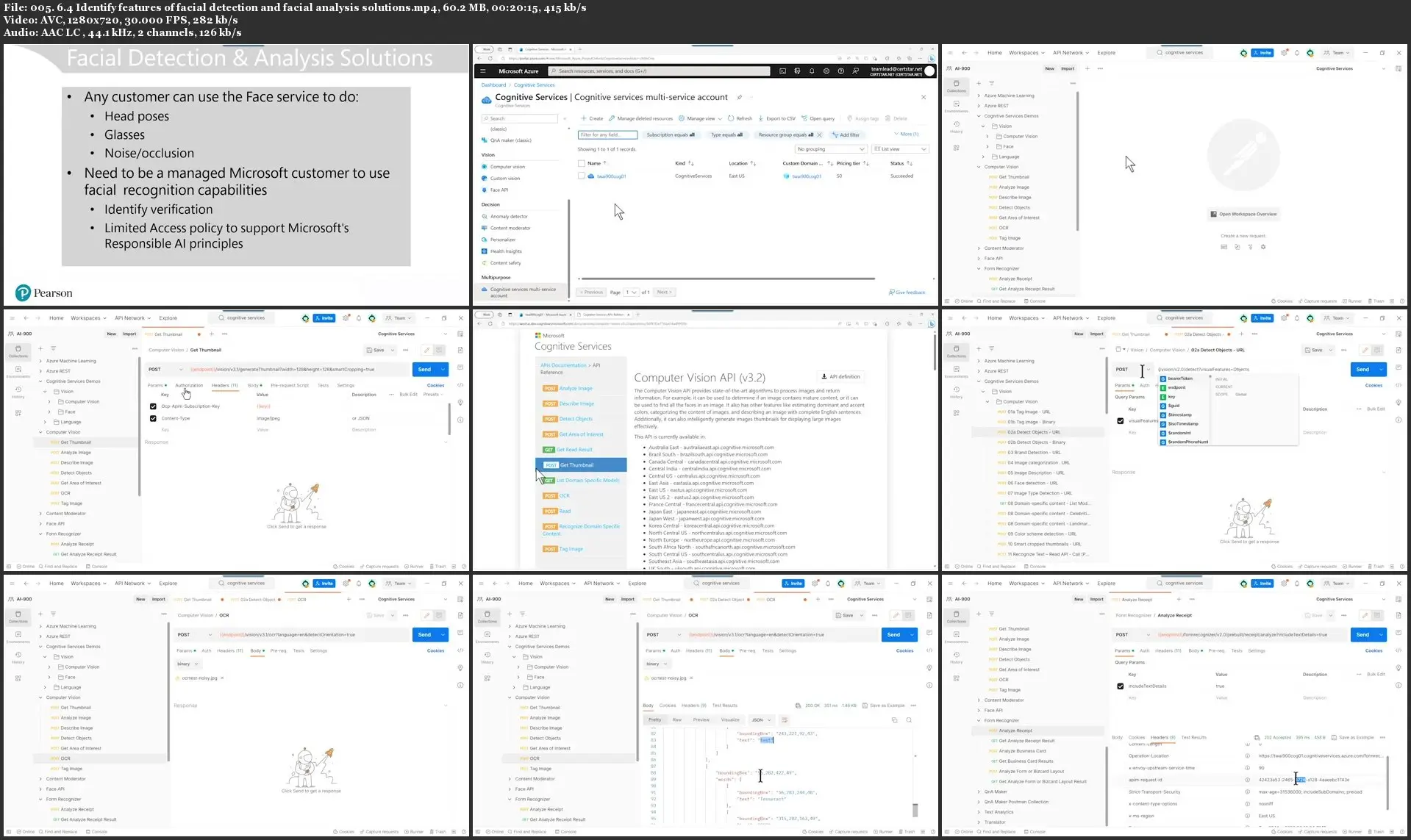Screen dimensions: 1411x840
Task: Open the Azure portal hamburger menu
Action: click(483, 71)
